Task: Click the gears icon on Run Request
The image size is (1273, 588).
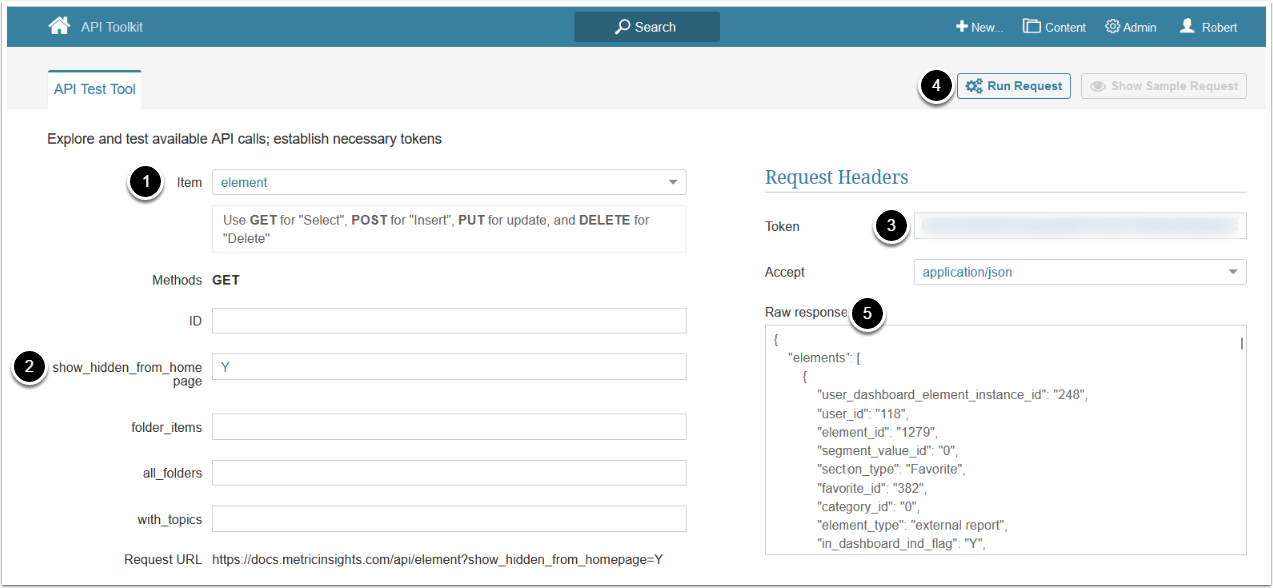Action: [x=973, y=86]
